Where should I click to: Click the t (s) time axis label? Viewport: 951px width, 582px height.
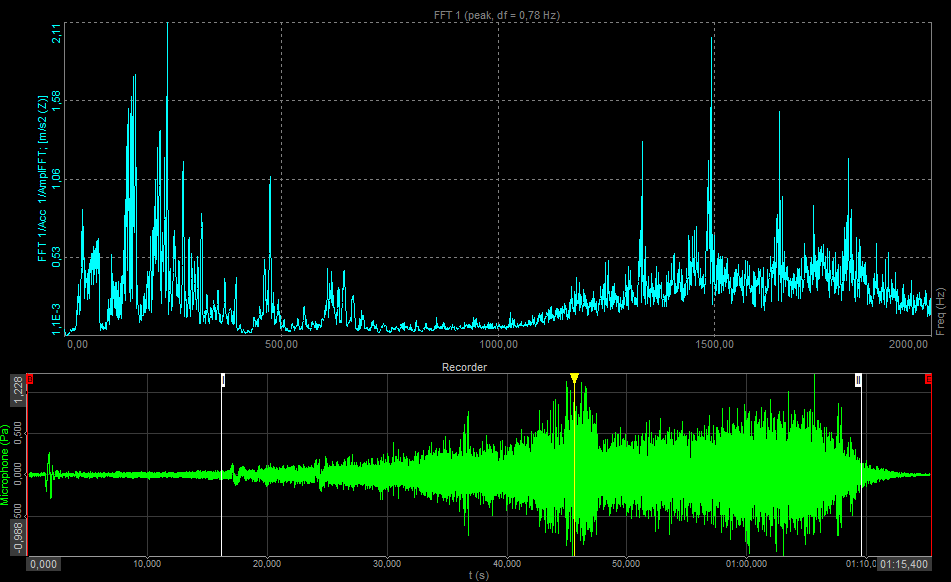(x=479, y=575)
